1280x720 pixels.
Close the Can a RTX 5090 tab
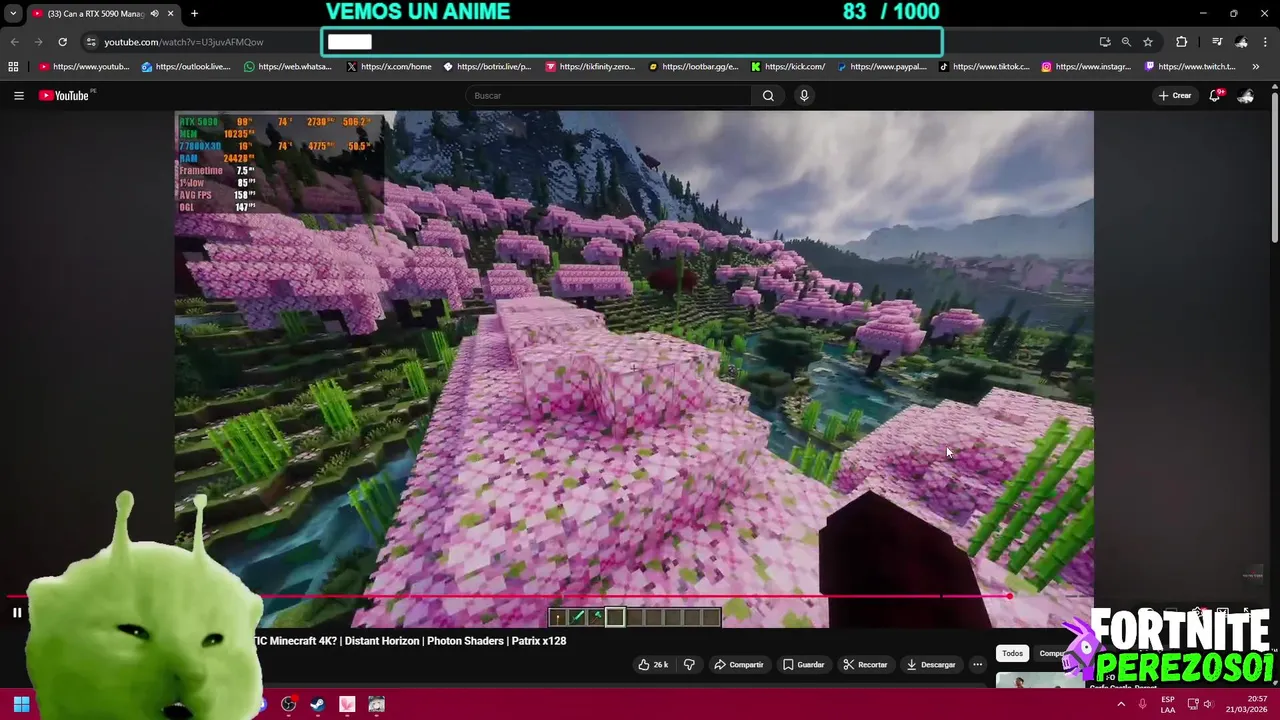[171, 13]
